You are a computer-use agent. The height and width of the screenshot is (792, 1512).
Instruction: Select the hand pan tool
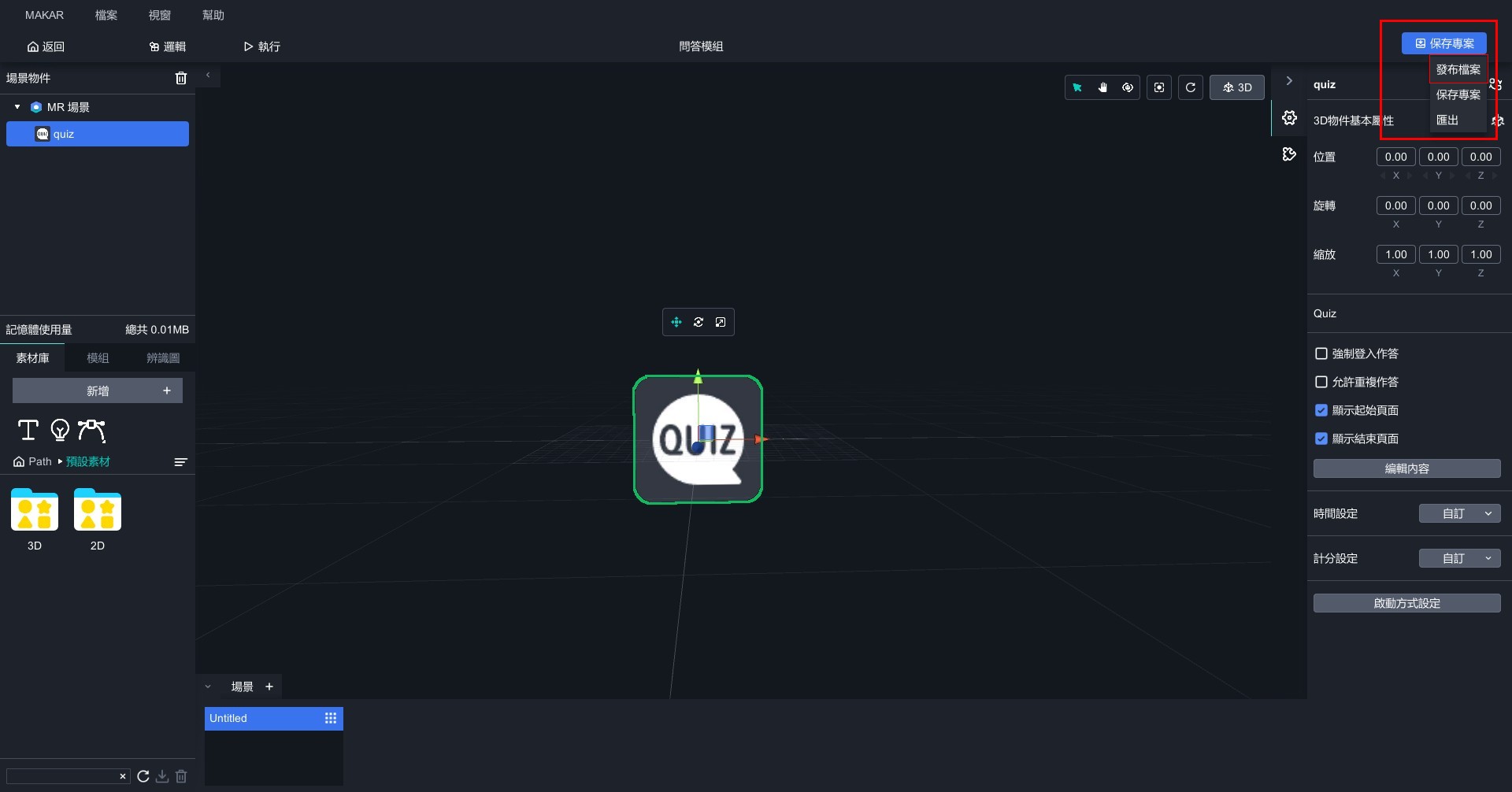[1102, 87]
